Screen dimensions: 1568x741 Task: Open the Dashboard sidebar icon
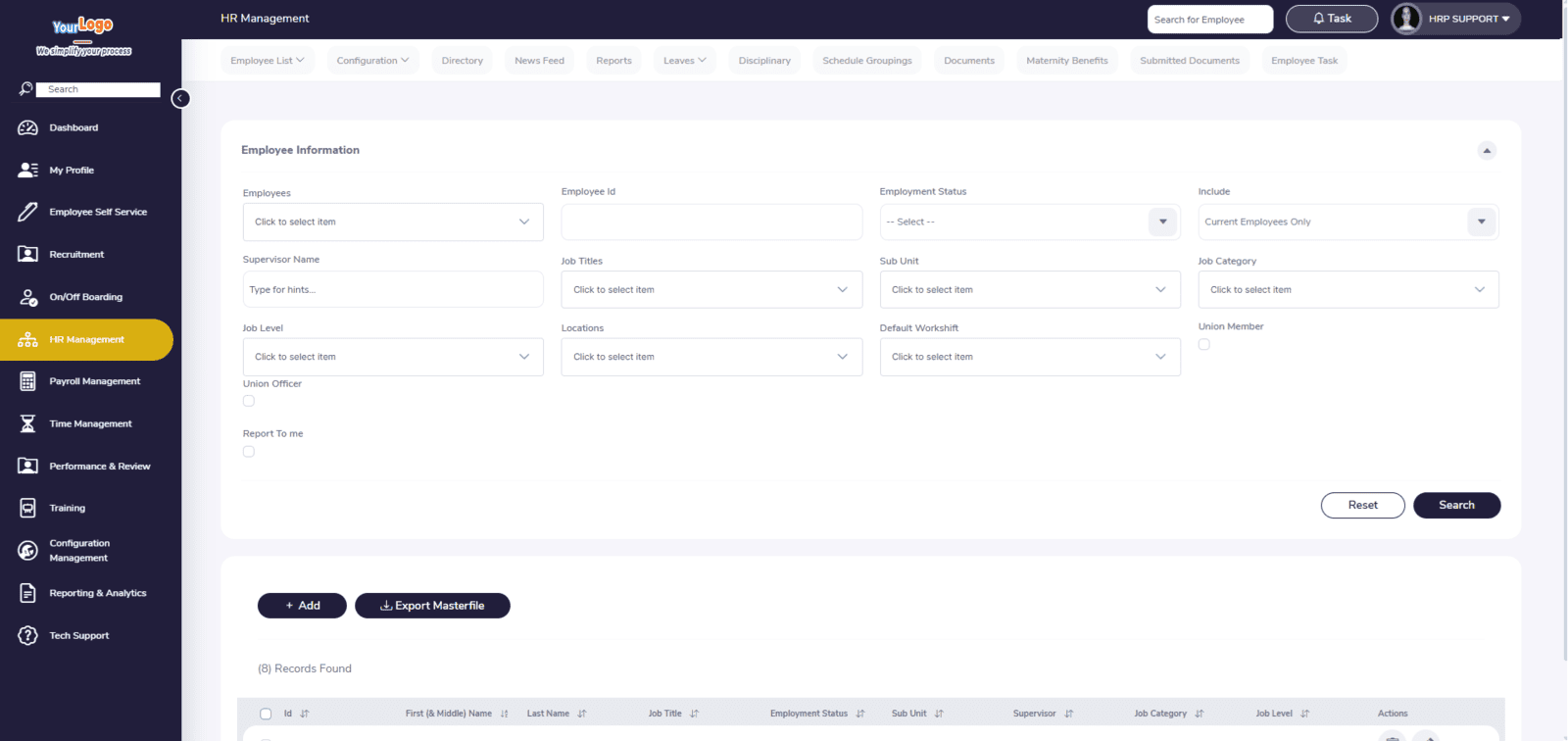(x=27, y=127)
